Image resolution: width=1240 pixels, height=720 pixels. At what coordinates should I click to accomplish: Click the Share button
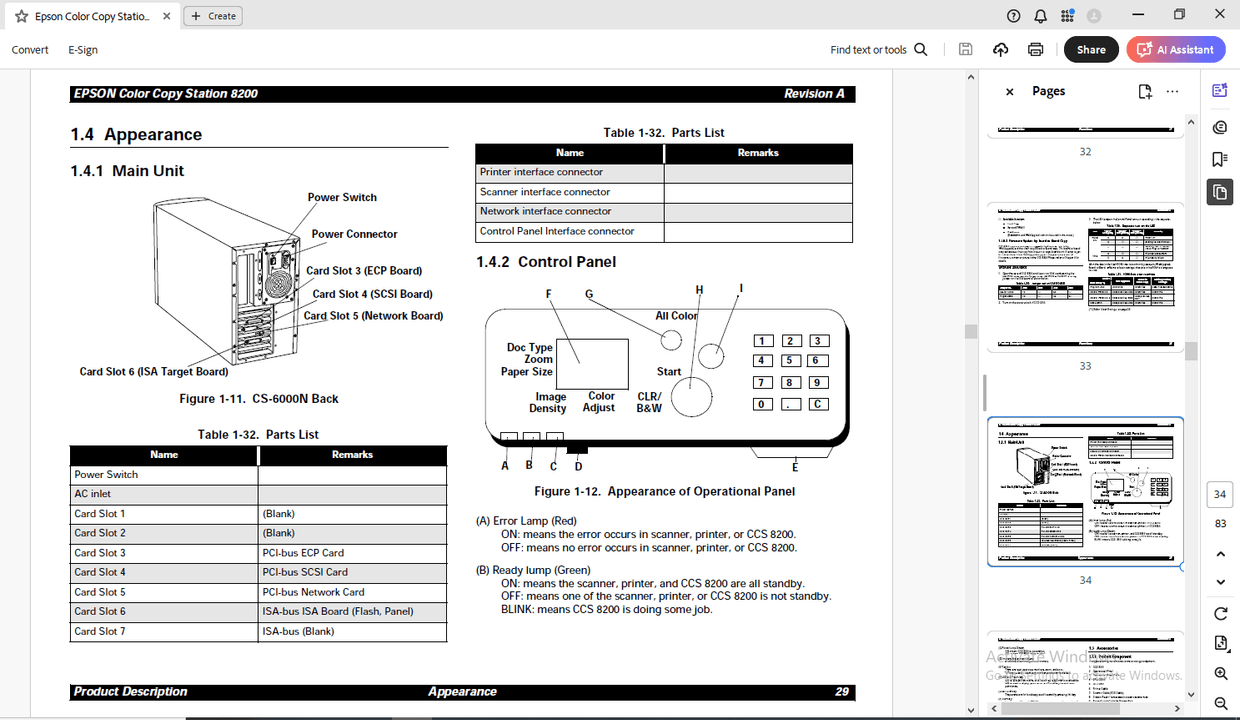pyautogui.click(x=1091, y=49)
